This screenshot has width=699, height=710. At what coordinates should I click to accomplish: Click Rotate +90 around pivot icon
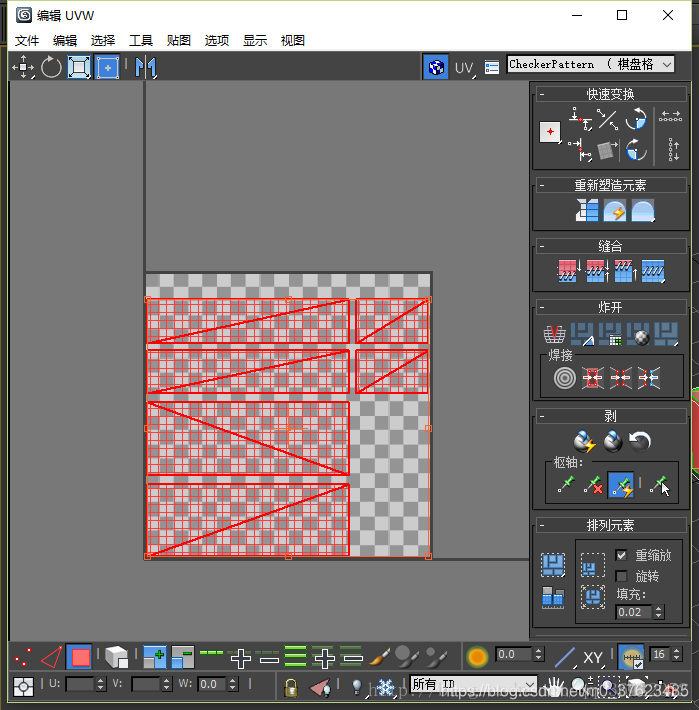(636, 119)
